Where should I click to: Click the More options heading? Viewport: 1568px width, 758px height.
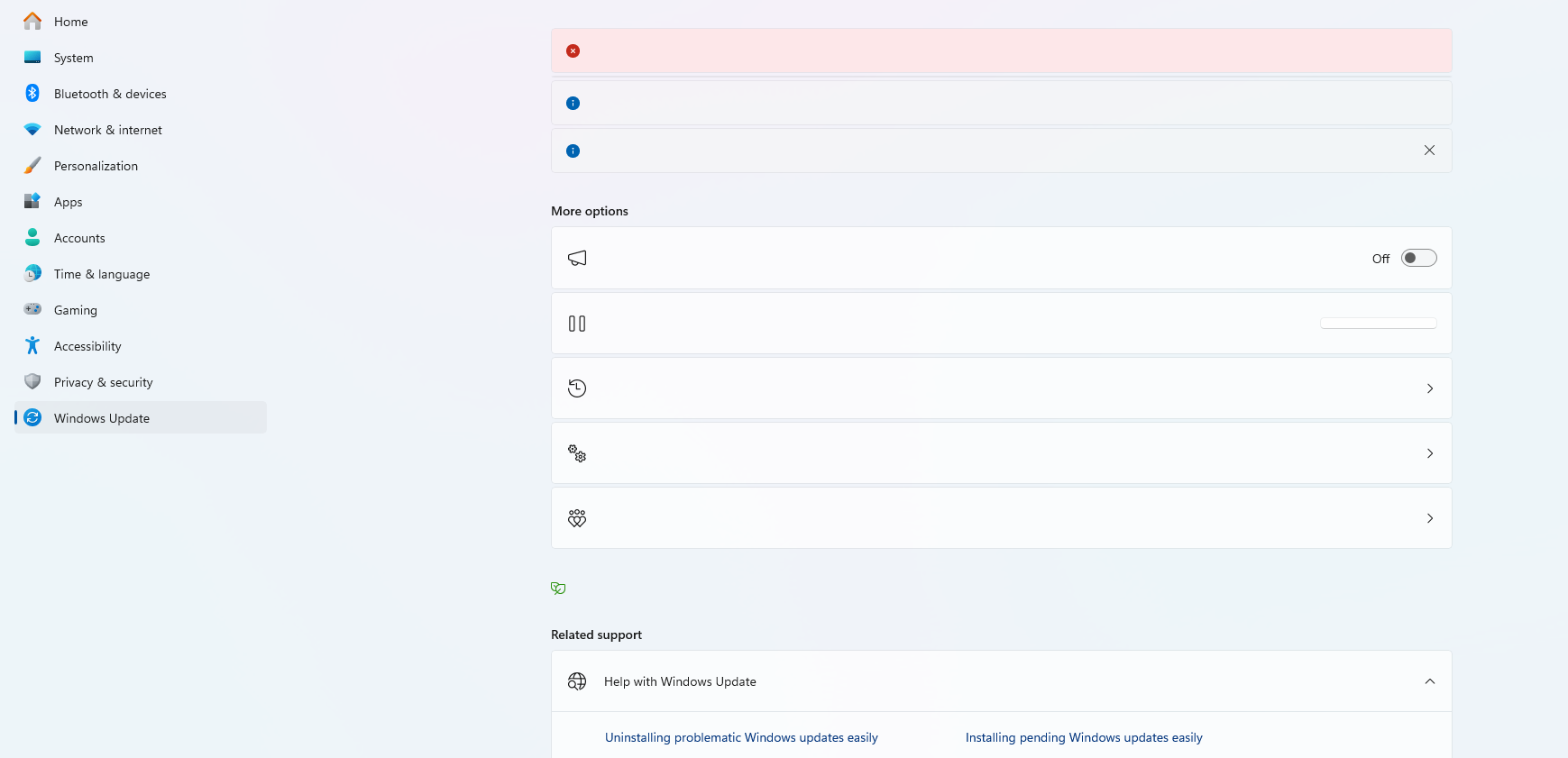click(x=590, y=211)
